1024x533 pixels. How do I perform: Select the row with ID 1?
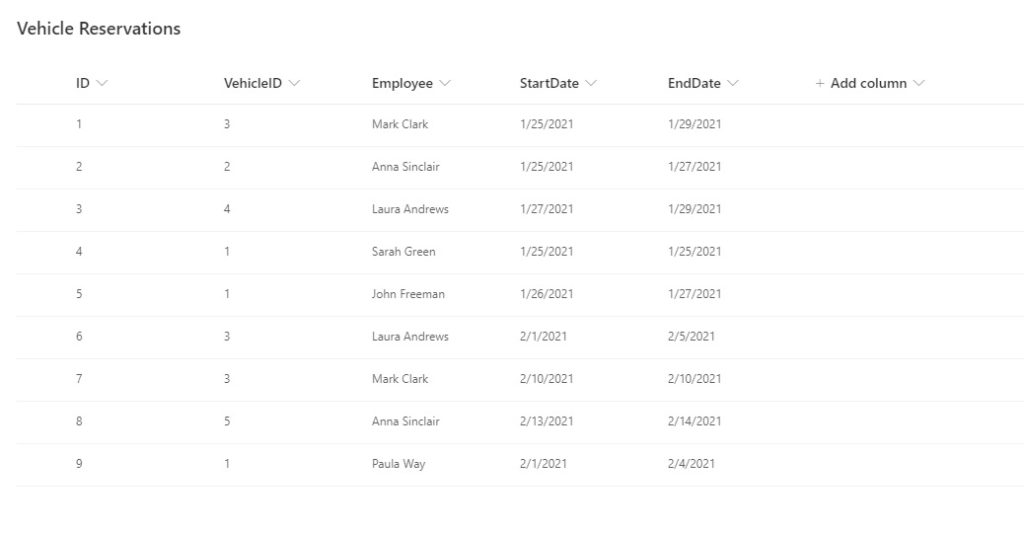click(x=520, y=124)
